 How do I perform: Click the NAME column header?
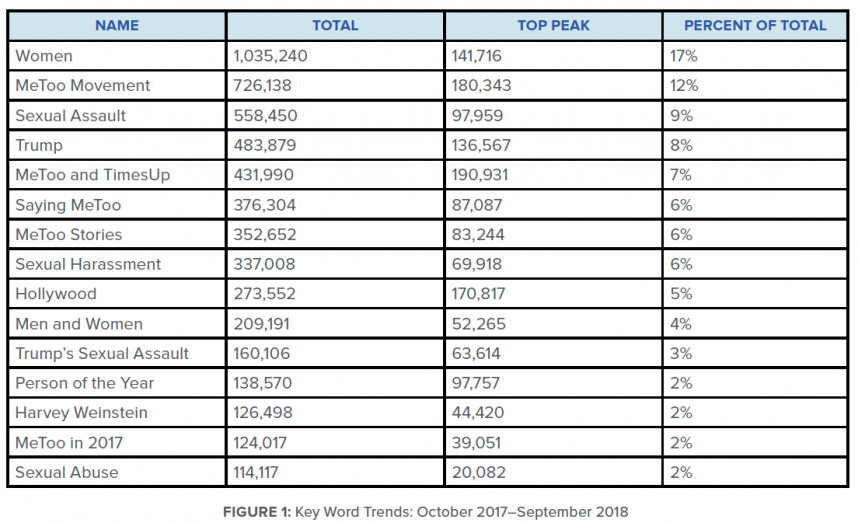[115, 25]
